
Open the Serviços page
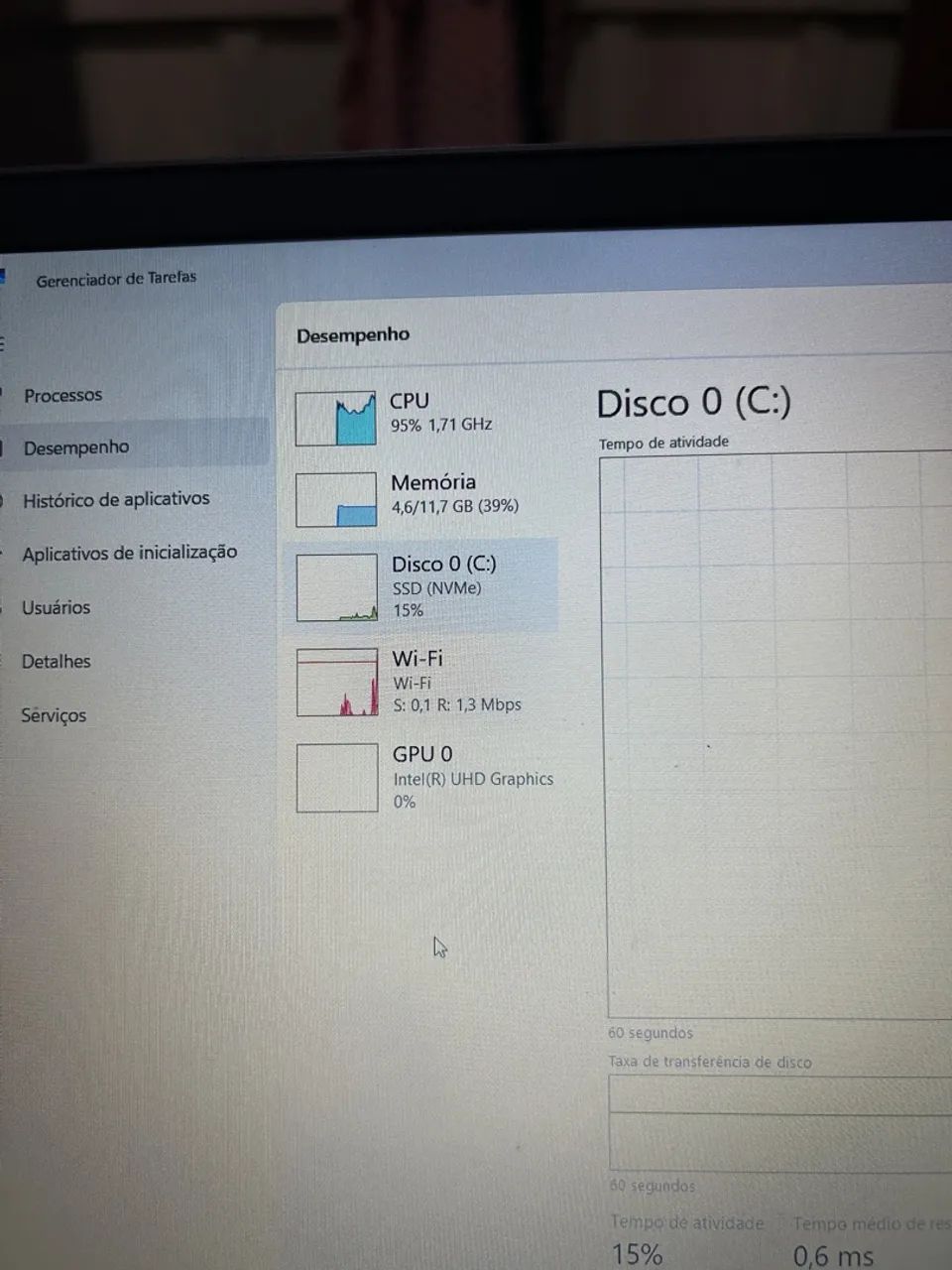[54, 715]
